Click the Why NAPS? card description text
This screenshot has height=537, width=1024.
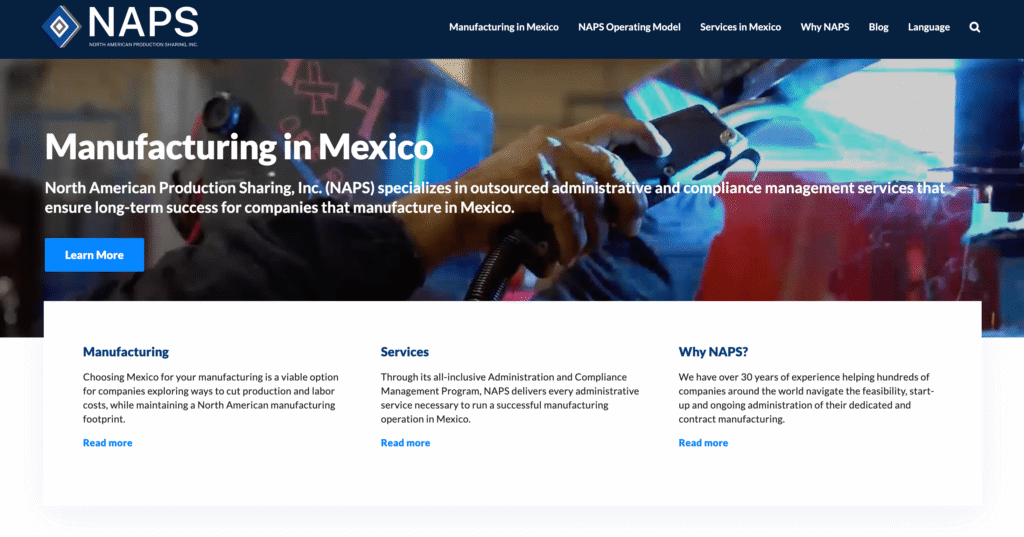tap(807, 398)
